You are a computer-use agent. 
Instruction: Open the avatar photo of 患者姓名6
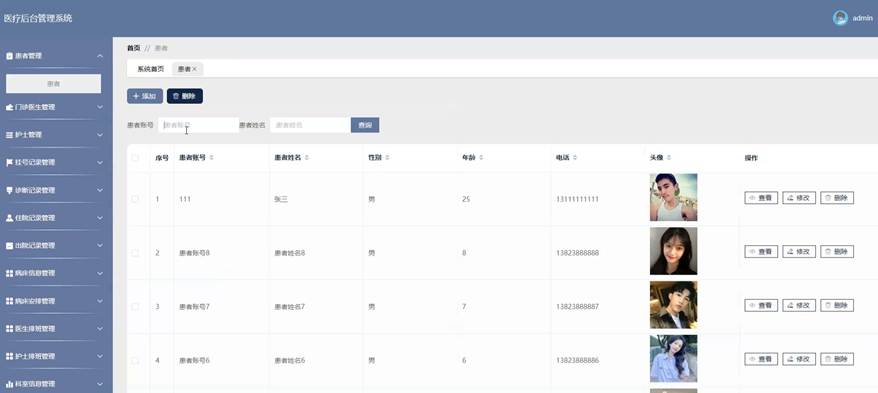(x=674, y=358)
